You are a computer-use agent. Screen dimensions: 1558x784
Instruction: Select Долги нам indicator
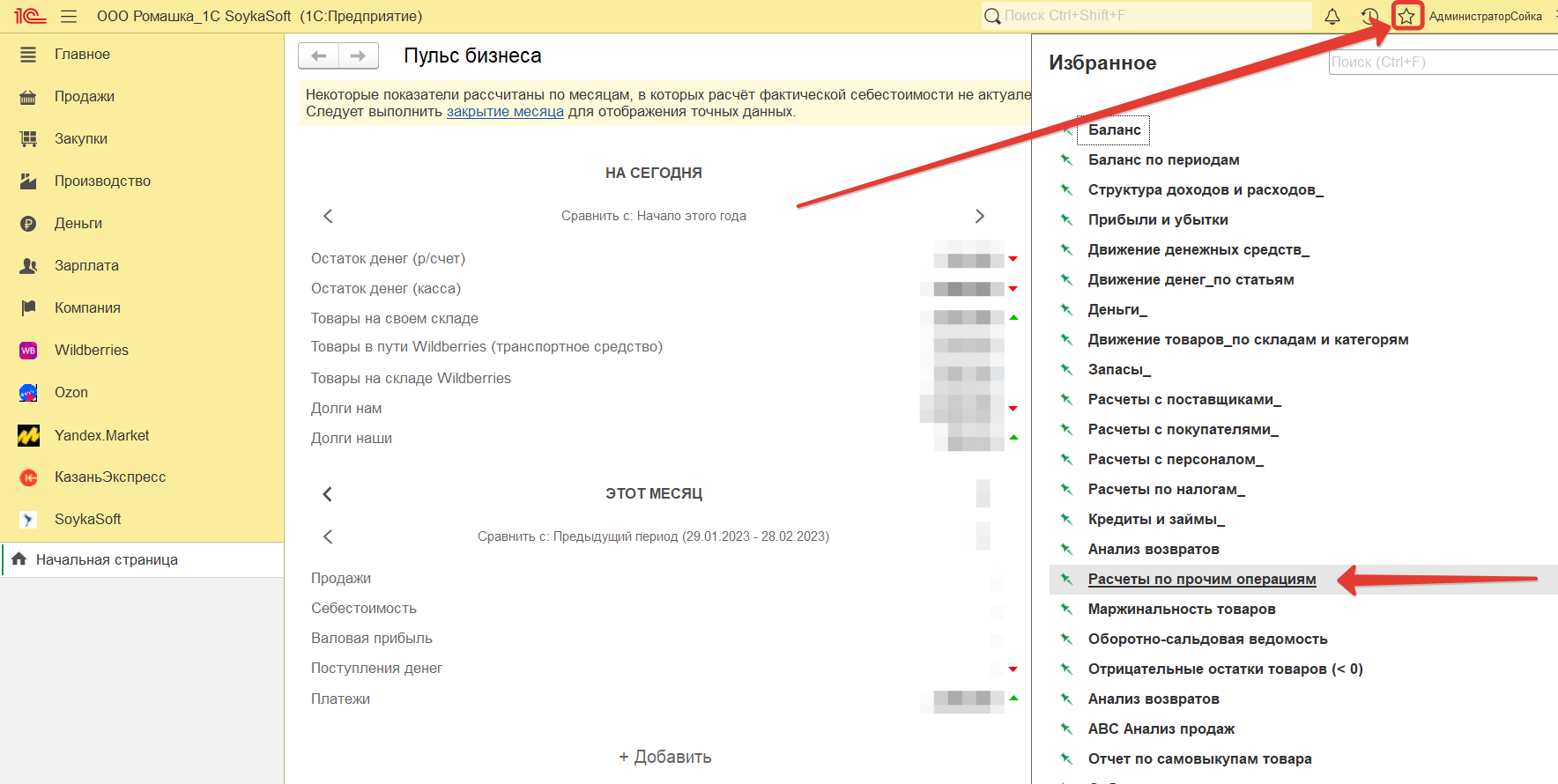[346, 409]
